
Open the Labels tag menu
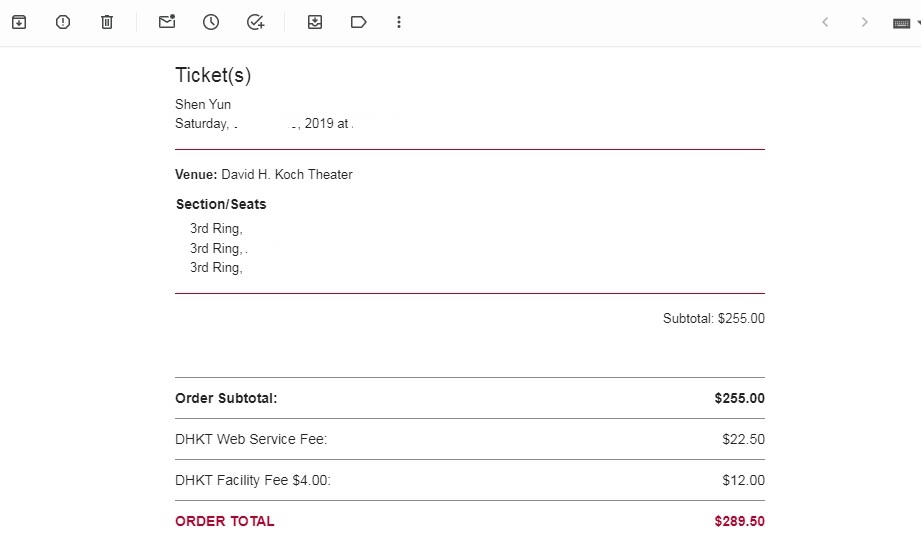coord(359,22)
